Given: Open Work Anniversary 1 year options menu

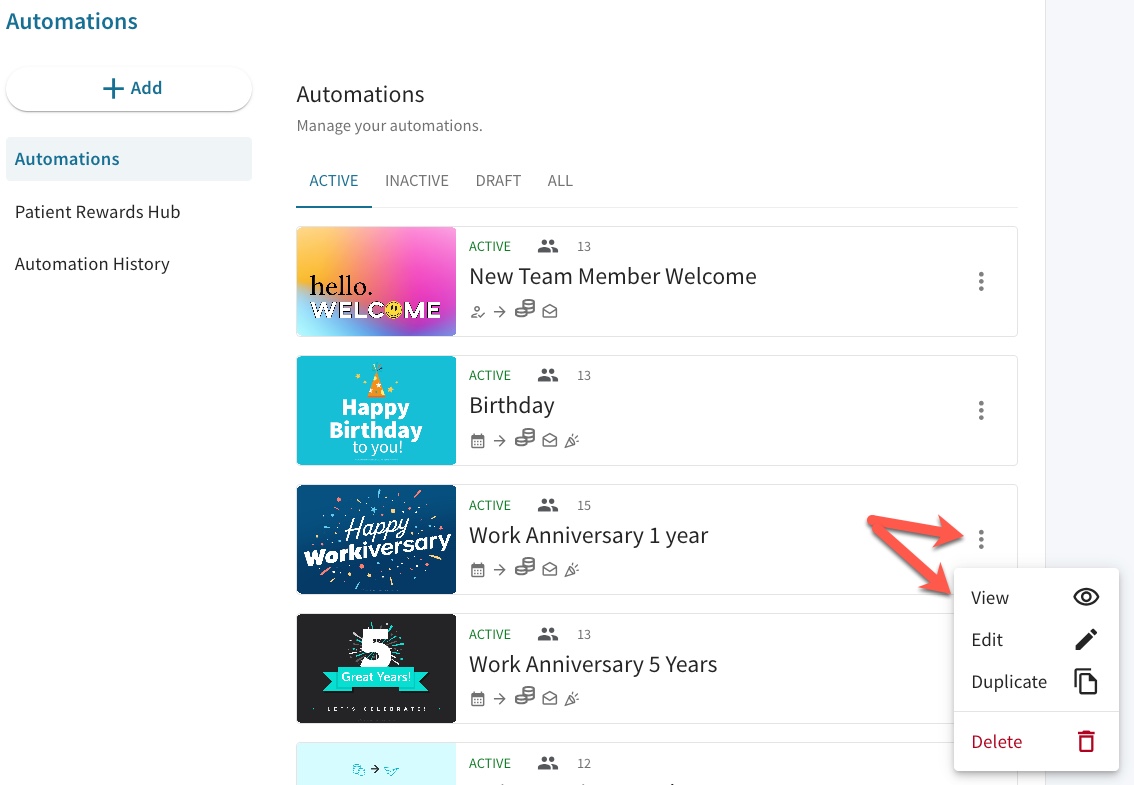Looking at the screenshot, I should tap(981, 539).
